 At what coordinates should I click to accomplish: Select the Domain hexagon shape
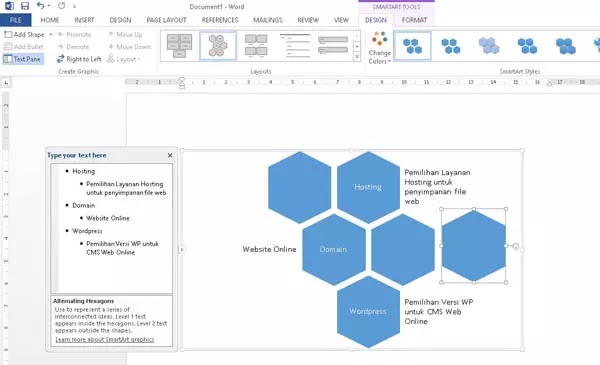(334, 249)
